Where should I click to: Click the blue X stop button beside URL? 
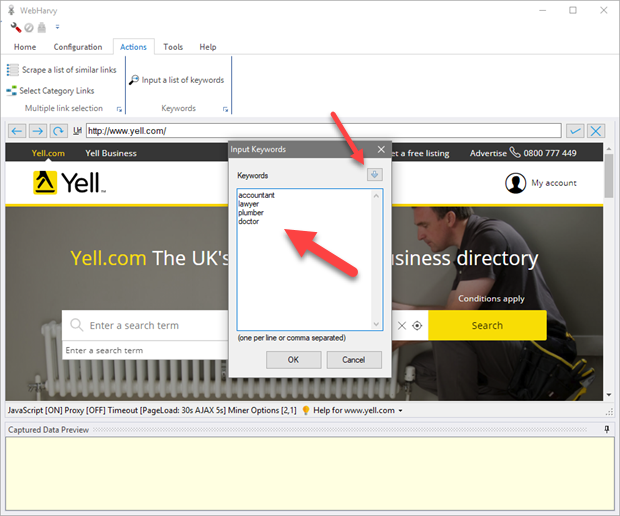pos(596,131)
